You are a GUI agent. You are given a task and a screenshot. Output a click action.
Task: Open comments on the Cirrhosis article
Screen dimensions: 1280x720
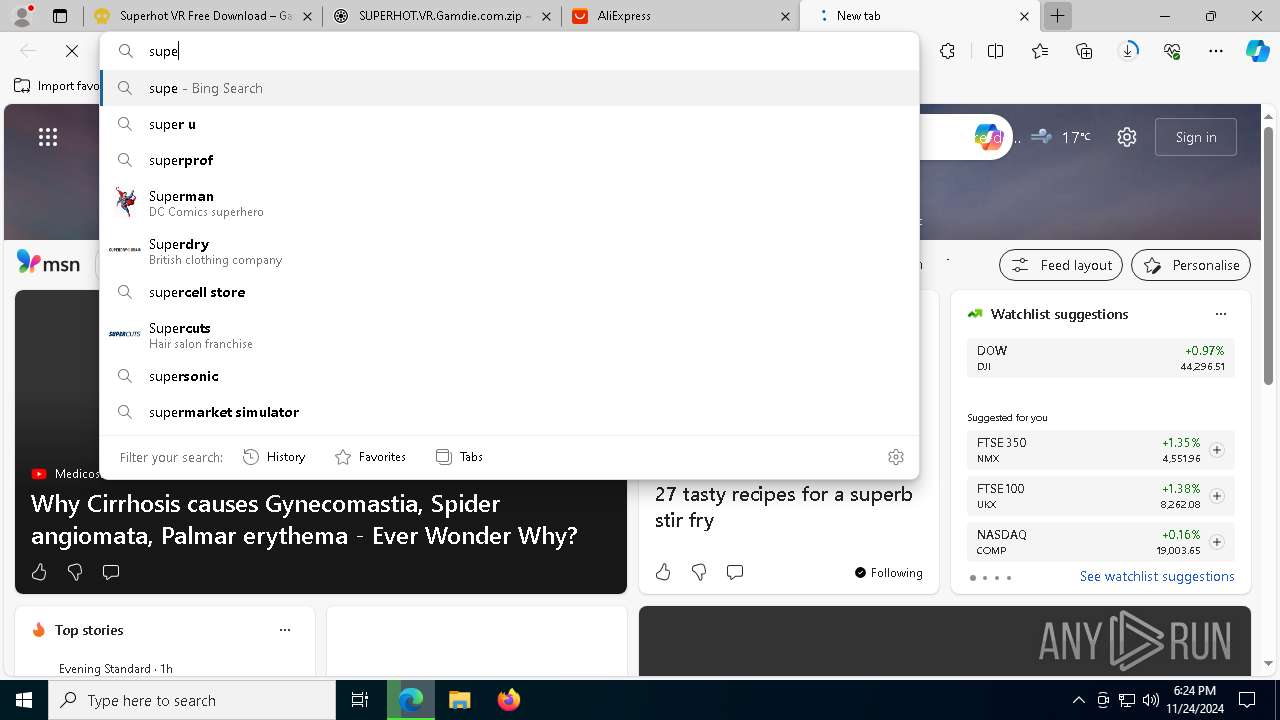(111, 572)
